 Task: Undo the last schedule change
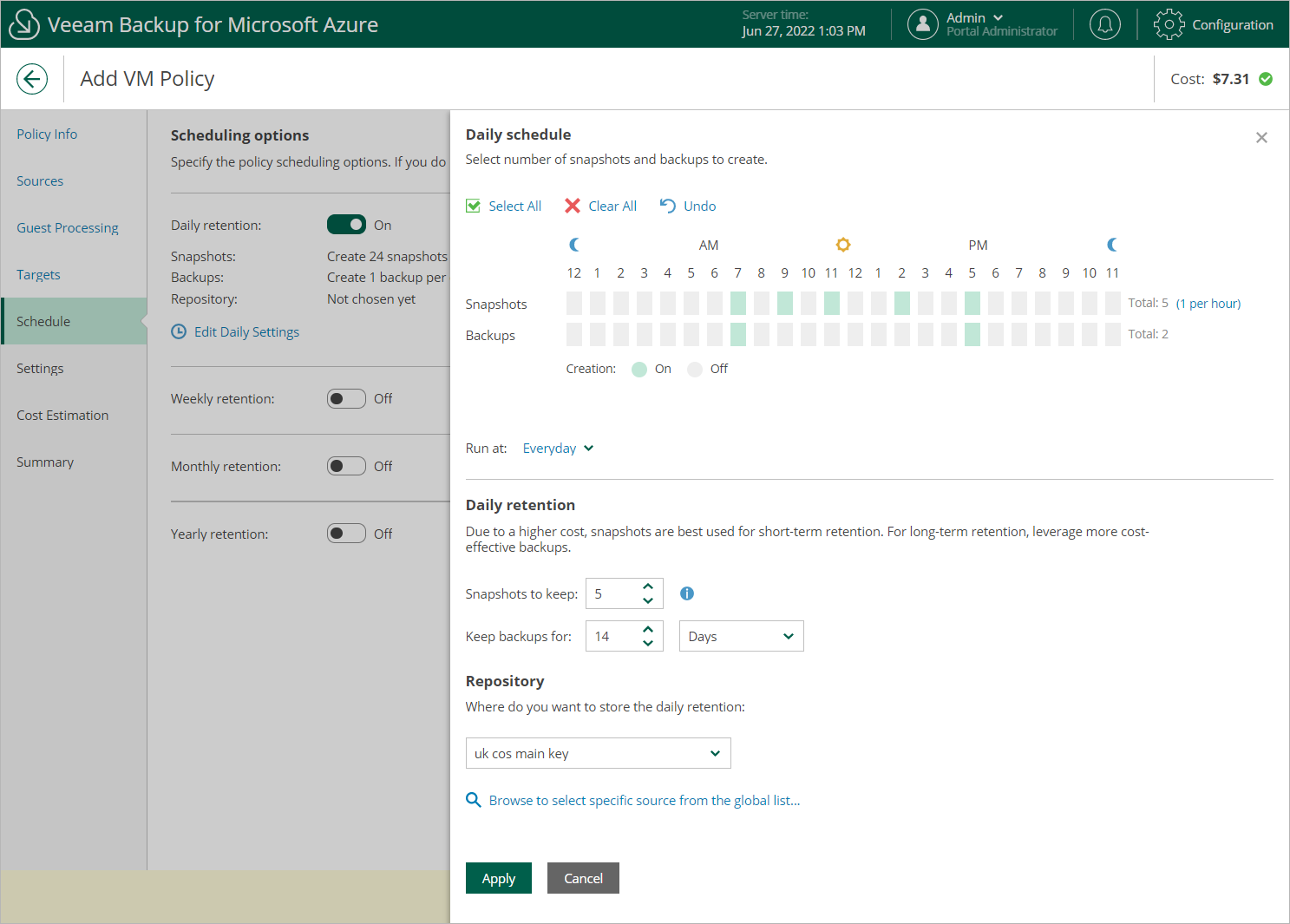pyautogui.click(x=688, y=206)
